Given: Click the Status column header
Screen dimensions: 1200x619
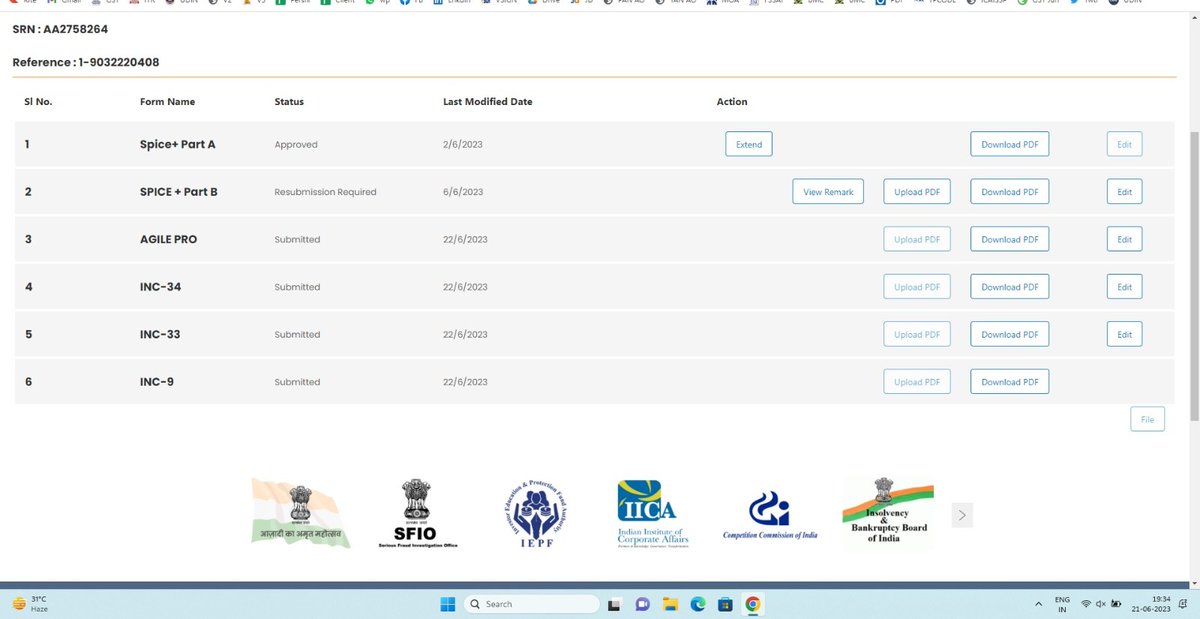Looking at the screenshot, I should click(x=289, y=102).
